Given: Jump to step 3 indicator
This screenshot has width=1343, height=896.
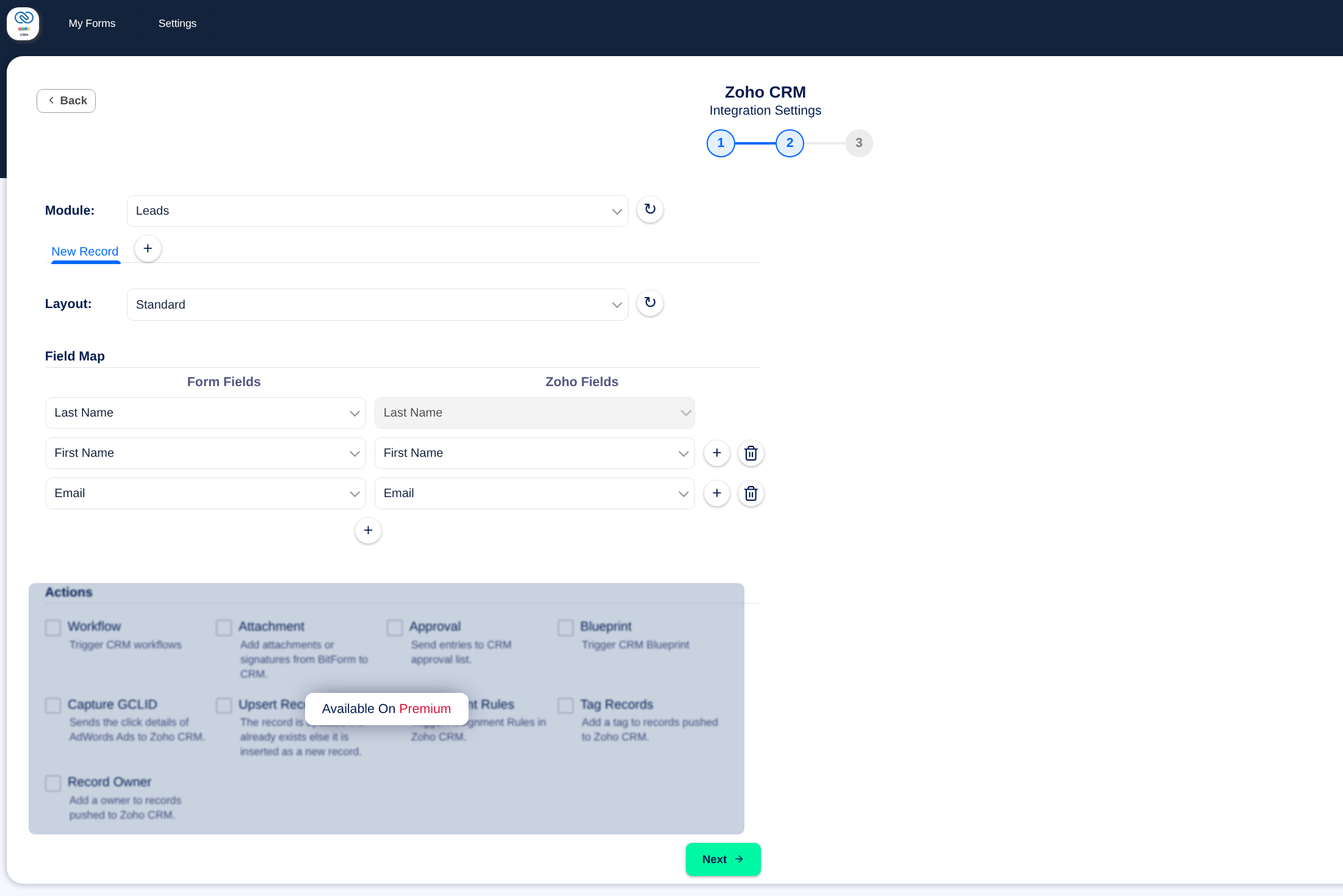Looking at the screenshot, I should coord(859,143).
